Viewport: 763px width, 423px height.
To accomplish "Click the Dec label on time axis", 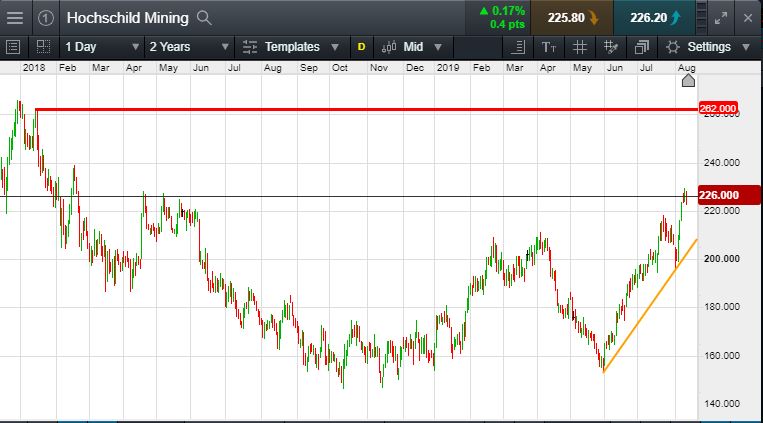I will tap(415, 68).
